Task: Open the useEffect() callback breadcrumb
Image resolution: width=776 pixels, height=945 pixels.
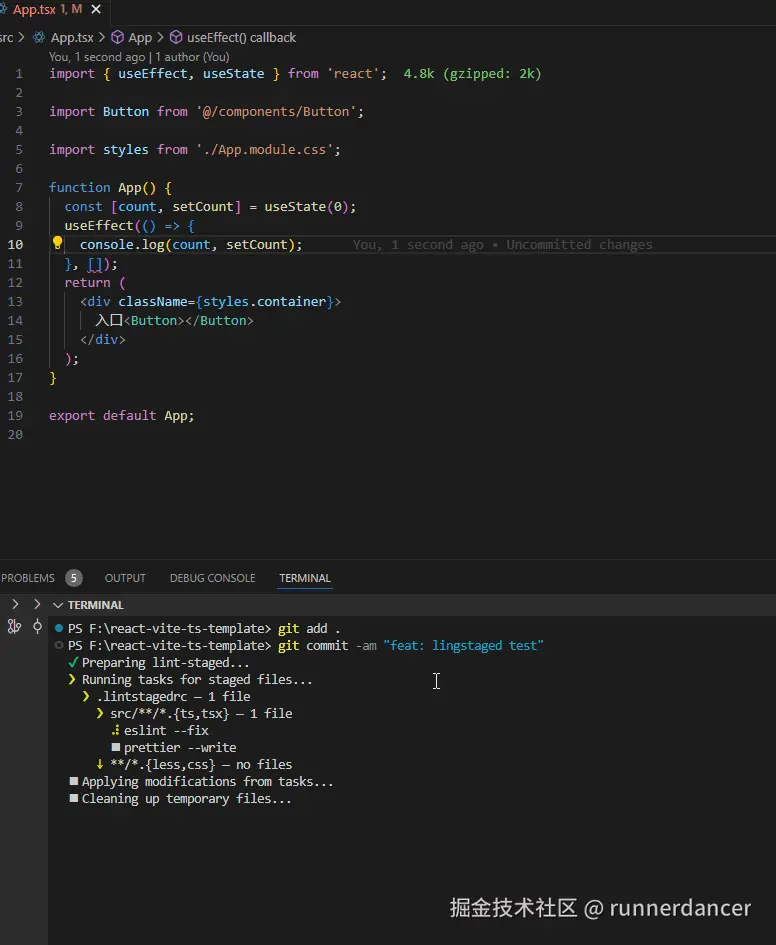Action: pyautogui.click(x=241, y=37)
